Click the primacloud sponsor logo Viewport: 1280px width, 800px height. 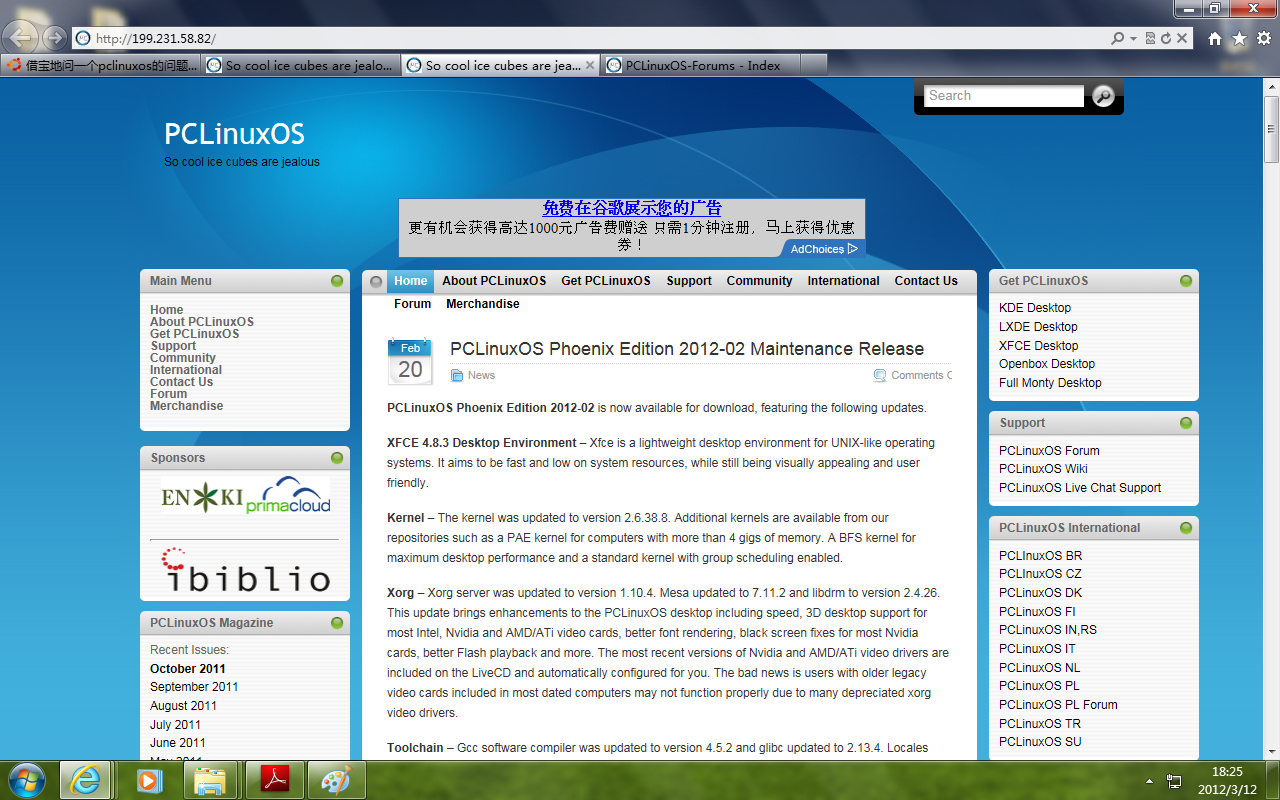point(288,495)
